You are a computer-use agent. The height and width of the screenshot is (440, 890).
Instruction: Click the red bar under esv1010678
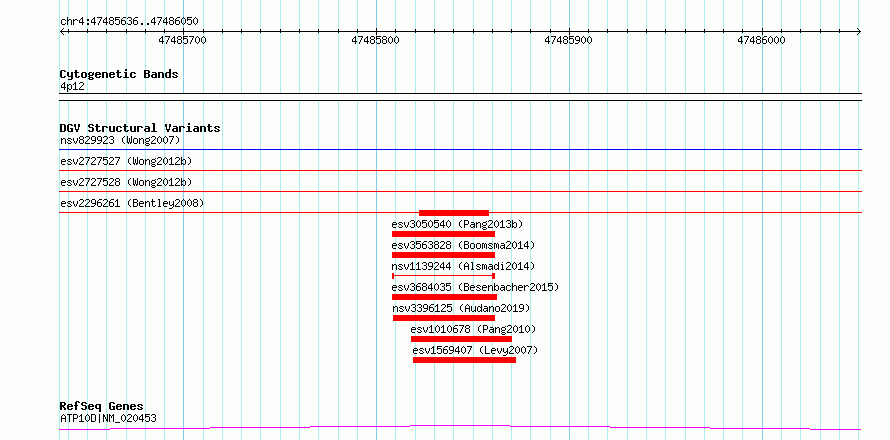(461, 339)
